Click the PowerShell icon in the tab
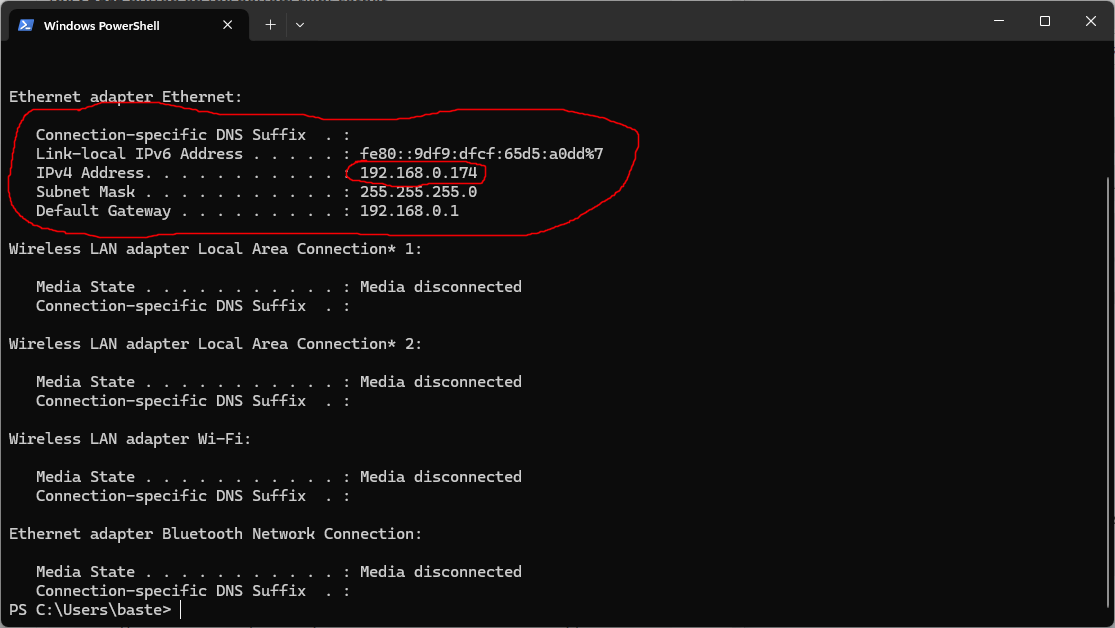The image size is (1115, 628). tap(26, 25)
